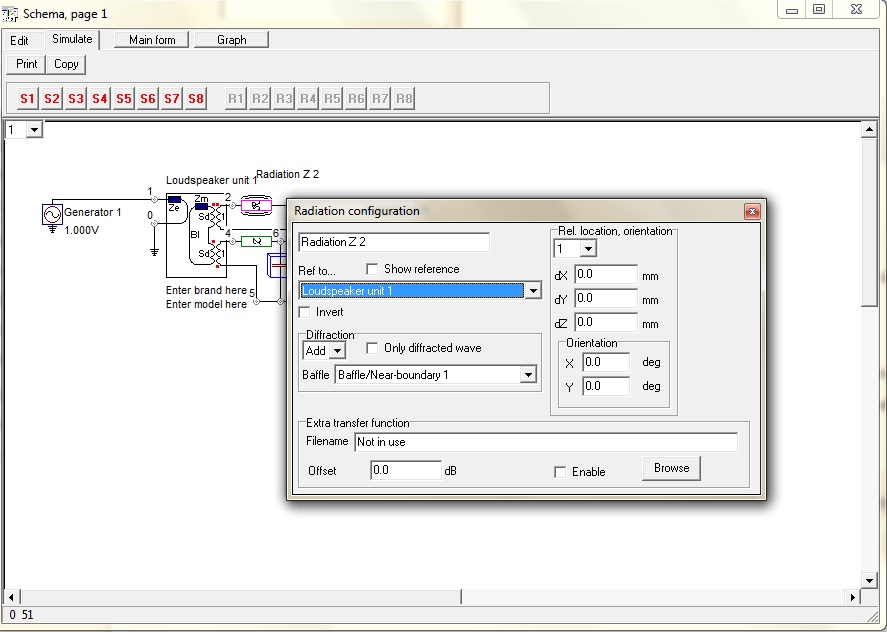
Task: Click the S8 simulation button
Action: point(196,98)
